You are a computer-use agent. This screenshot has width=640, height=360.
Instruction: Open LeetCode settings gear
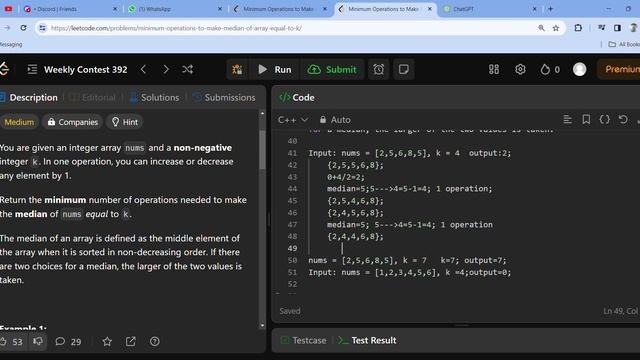520,69
